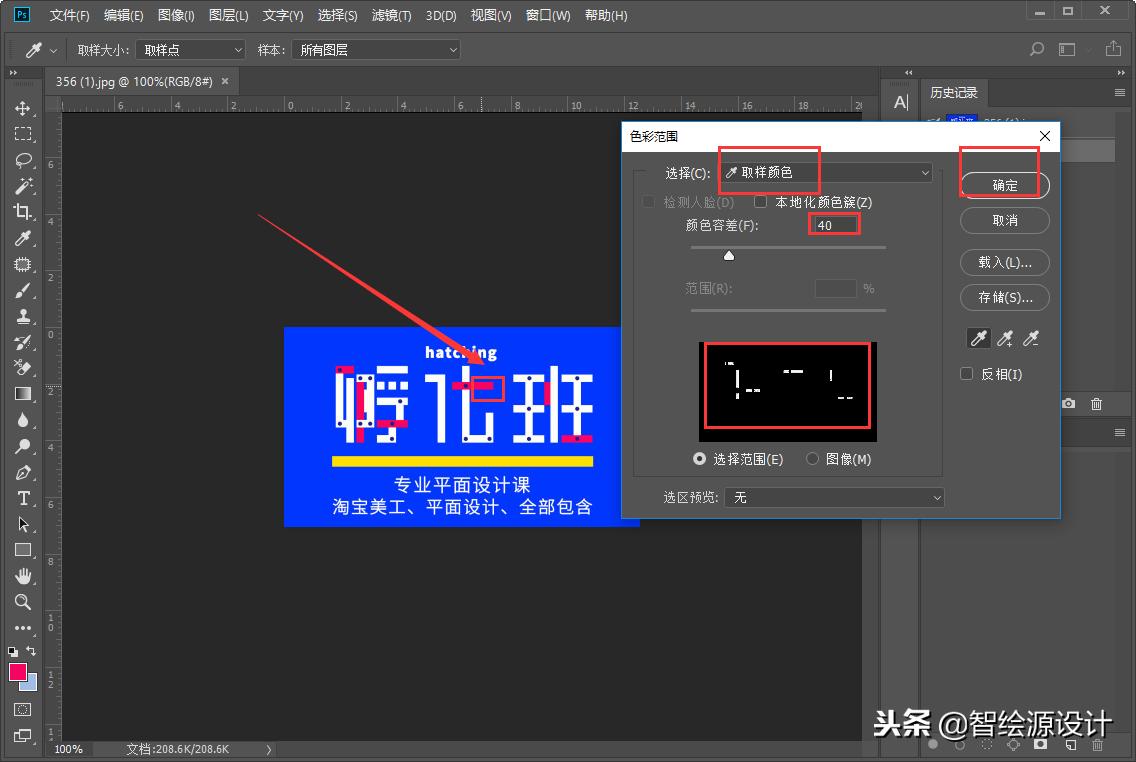Screen dimensions: 1136x762
Task: Enable the 本地化颜色簇 checkbox
Action: point(760,201)
